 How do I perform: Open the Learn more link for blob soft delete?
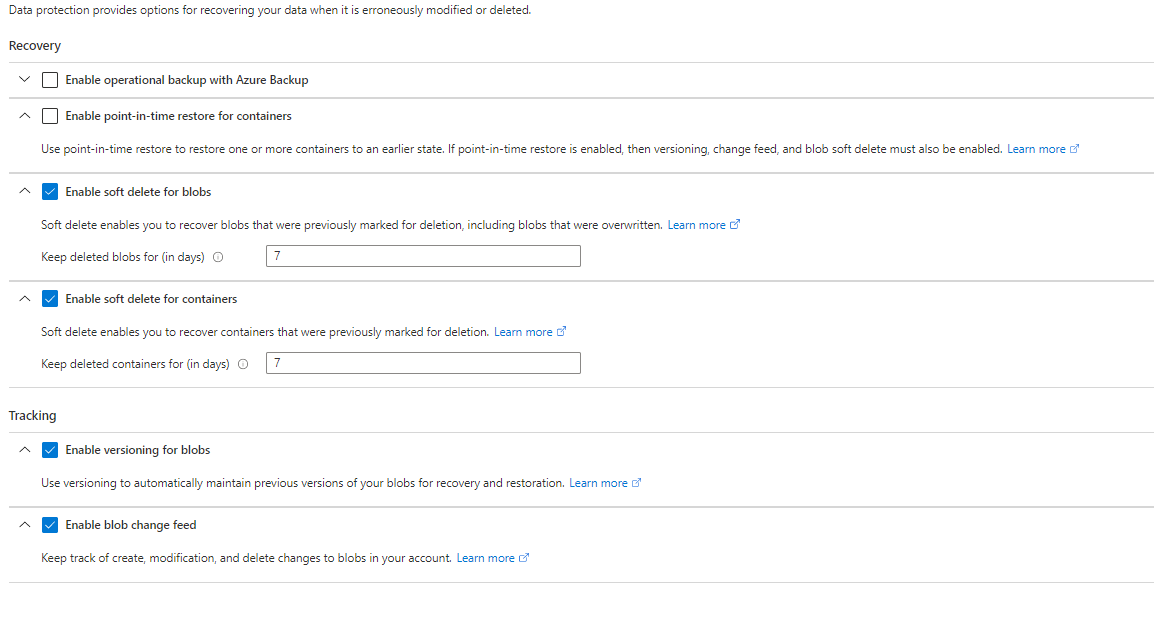click(x=697, y=224)
